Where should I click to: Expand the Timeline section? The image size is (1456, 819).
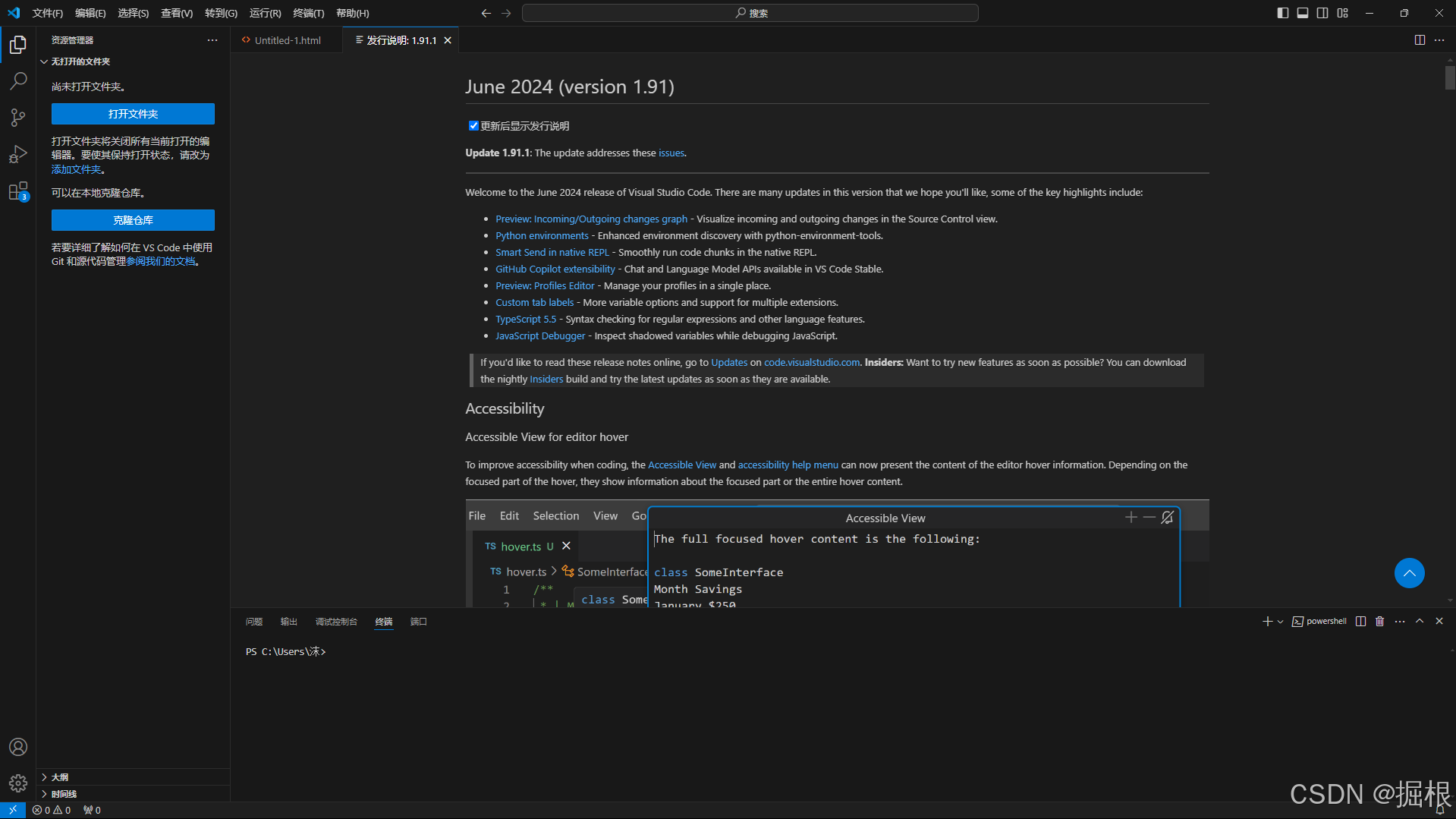pos(59,794)
